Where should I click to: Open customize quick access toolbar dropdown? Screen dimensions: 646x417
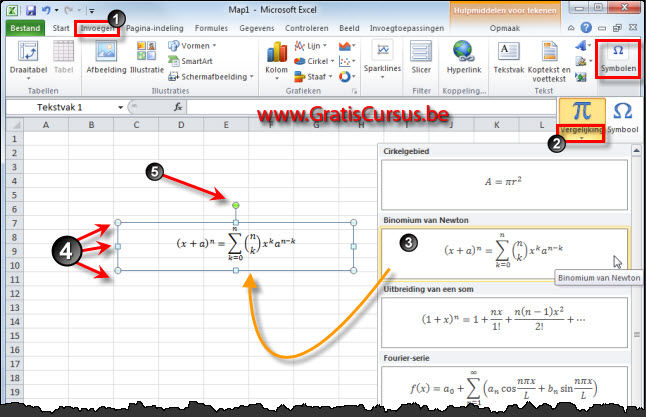tap(92, 11)
